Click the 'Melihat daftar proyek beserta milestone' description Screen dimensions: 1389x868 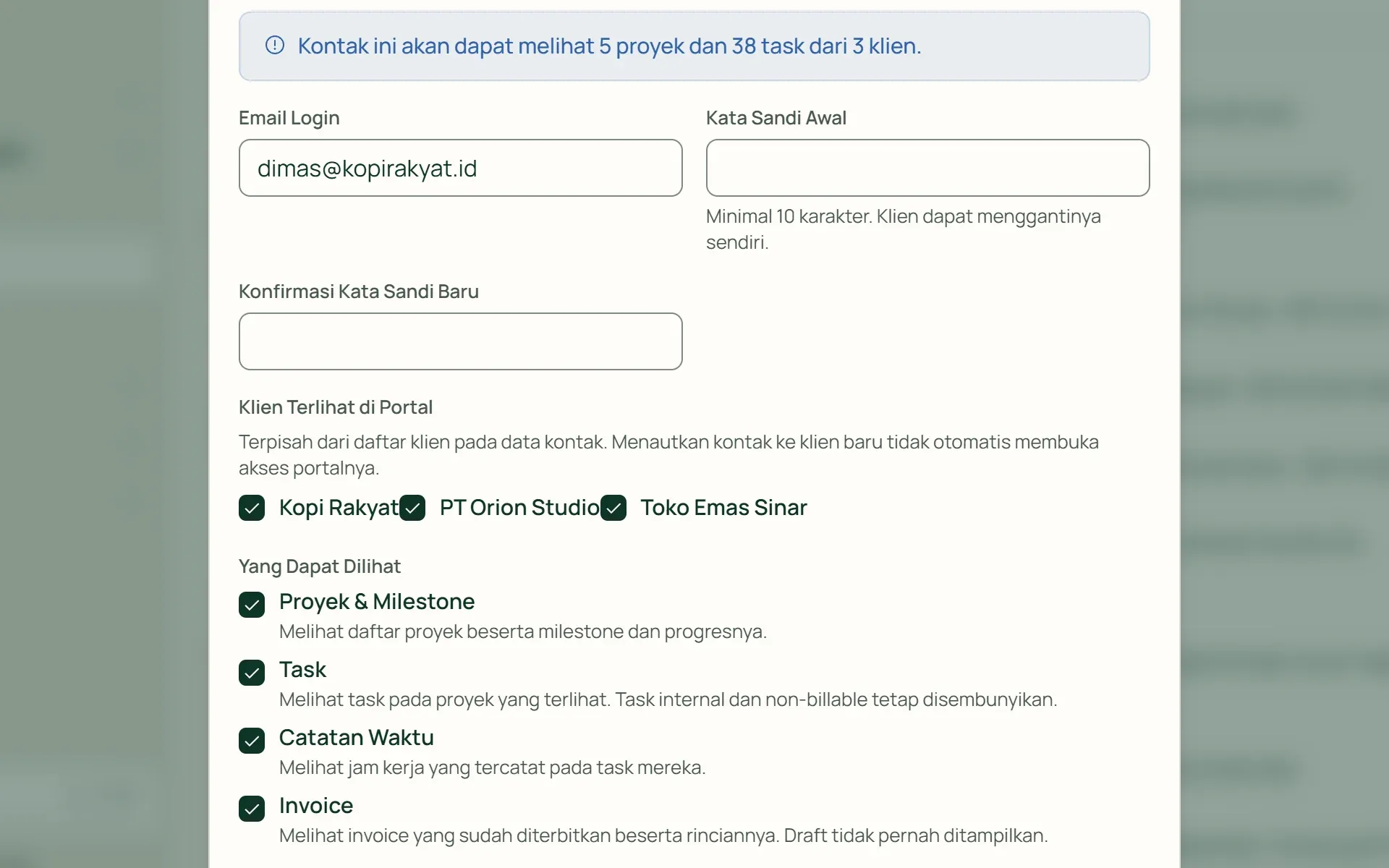523,631
